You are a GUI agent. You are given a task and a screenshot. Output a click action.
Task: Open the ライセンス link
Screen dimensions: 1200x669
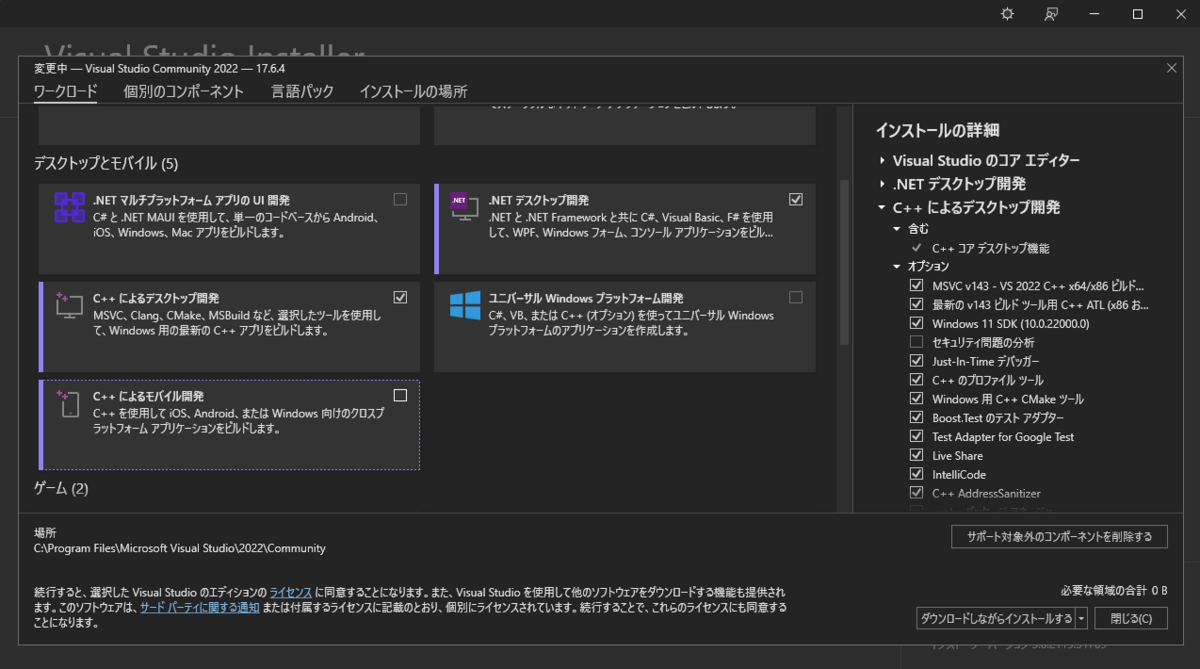291,592
